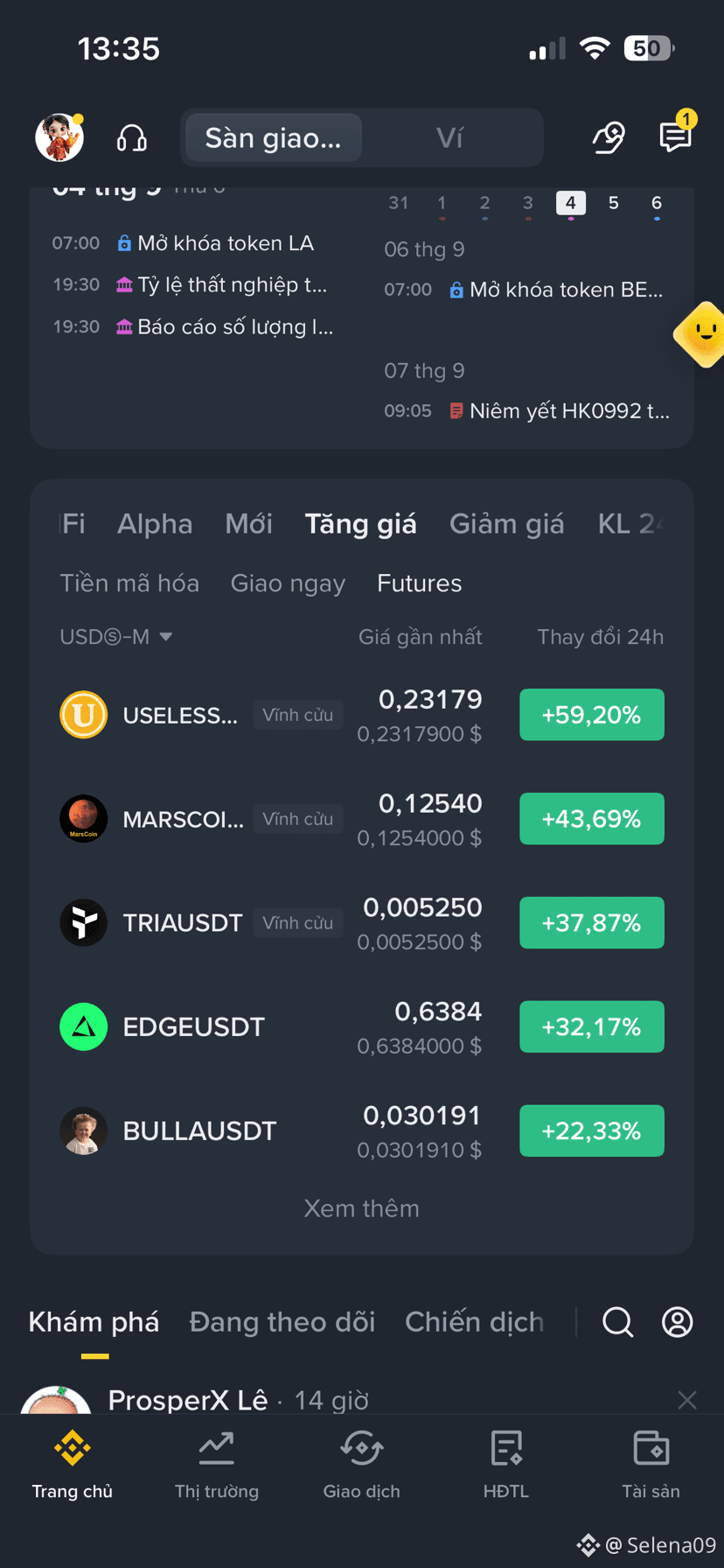This screenshot has width=724, height=1568.
Task: Select the Giao ngay sub-tab
Action: [288, 584]
